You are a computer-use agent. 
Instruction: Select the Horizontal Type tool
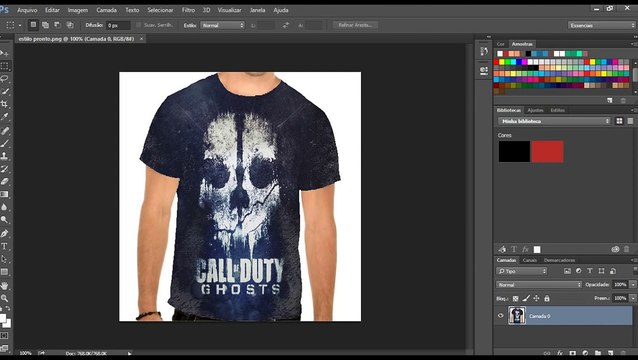coord(4,246)
